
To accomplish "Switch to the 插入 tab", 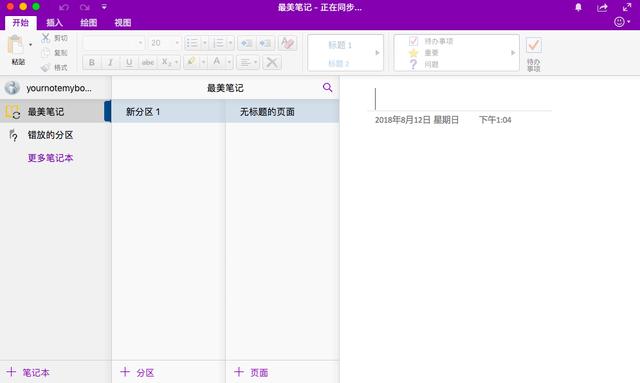I will point(54,22).
